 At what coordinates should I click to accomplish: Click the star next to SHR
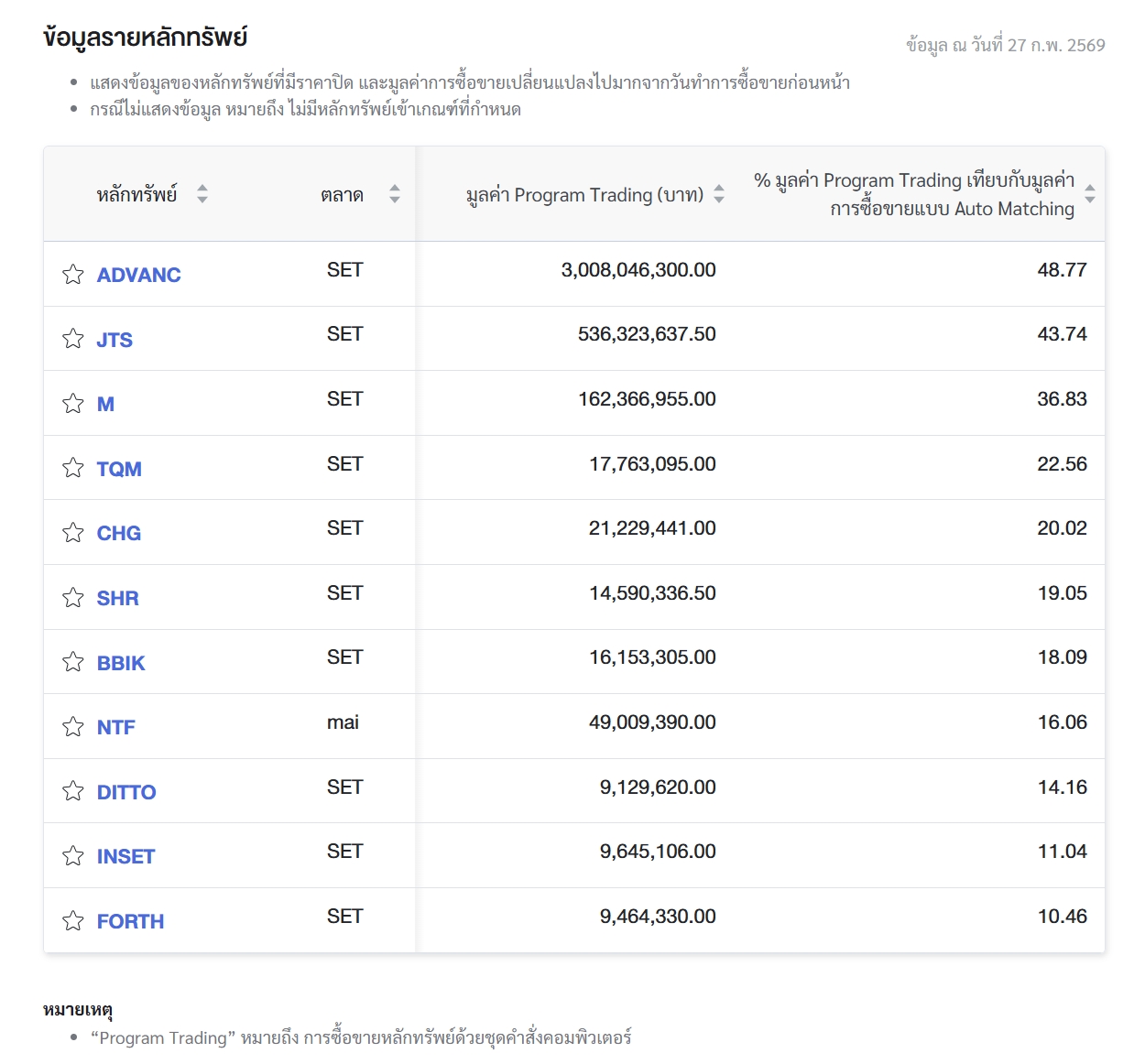73,598
